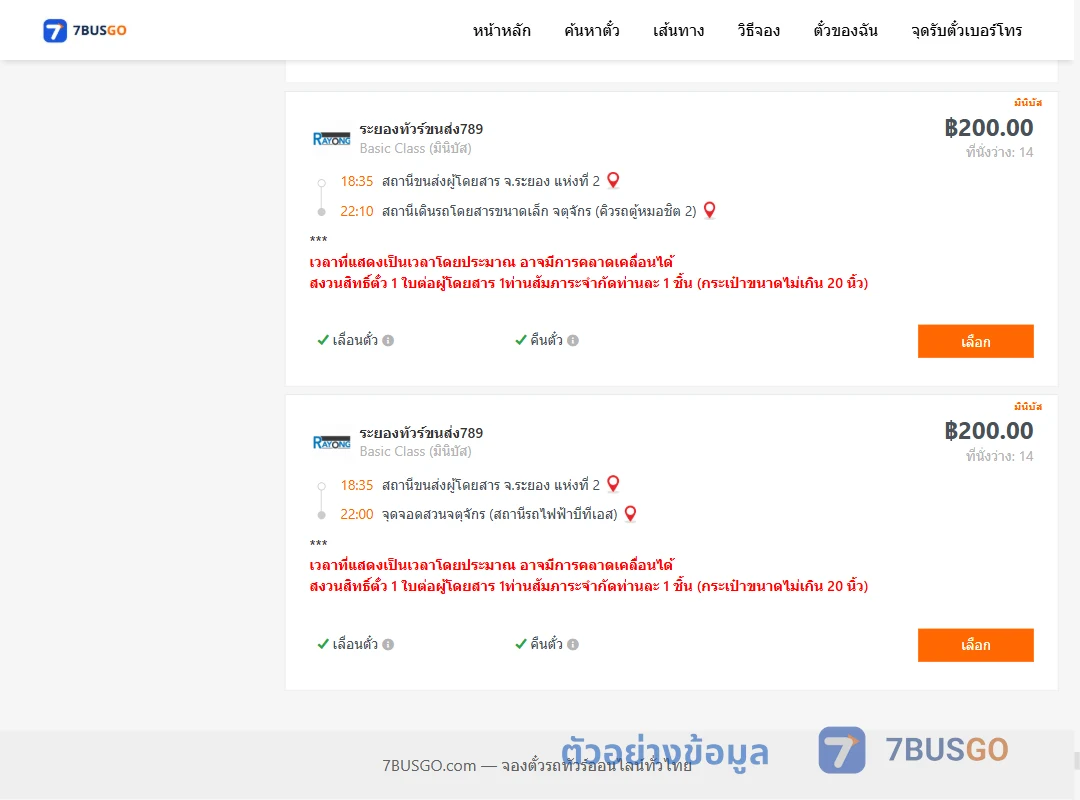The image size is (1080, 800).
Task: Open map pin for Rayong station, second trip
Action: pos(613,484)
